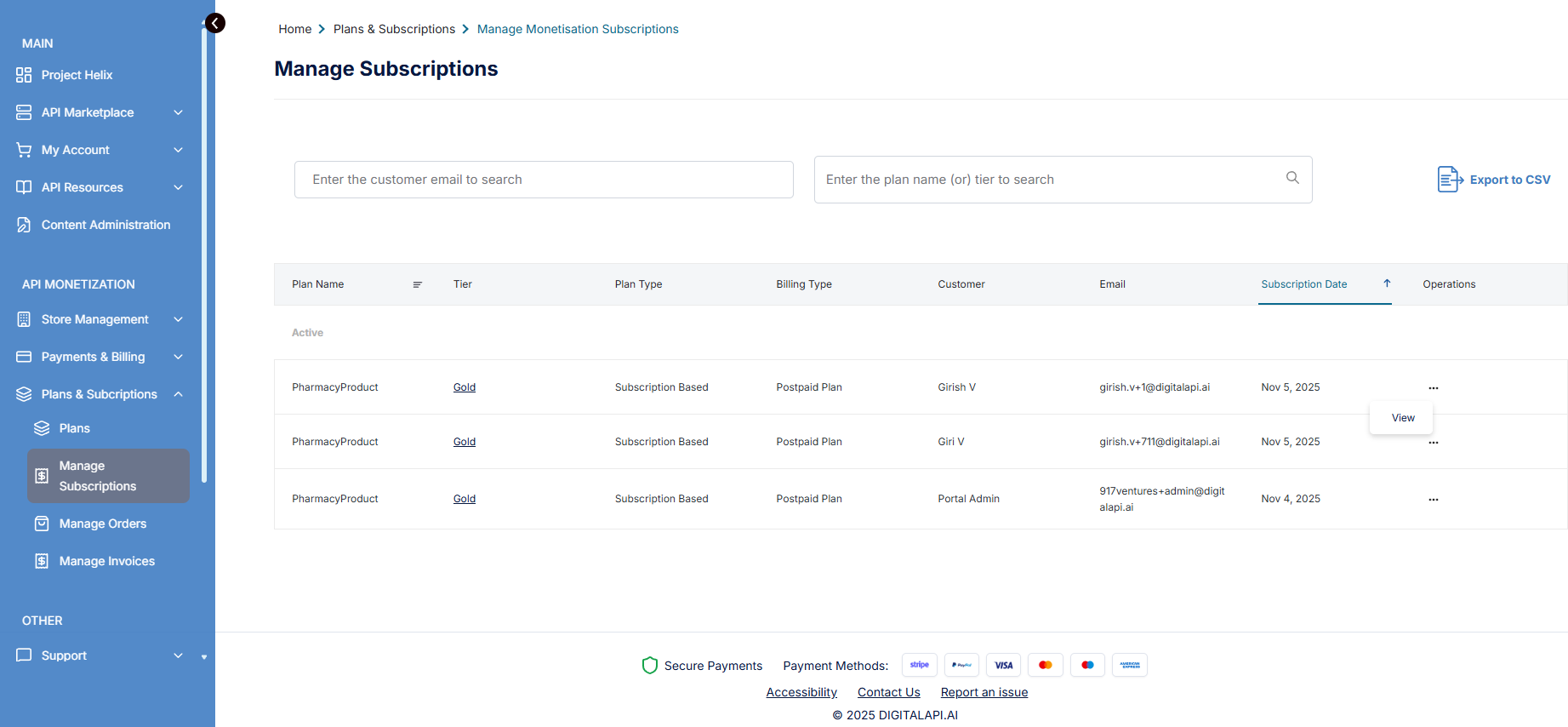Viewport: 1568px width, 727px height.
Task: Click the search magnifier icon
Action: click(x=1292, y=178)
